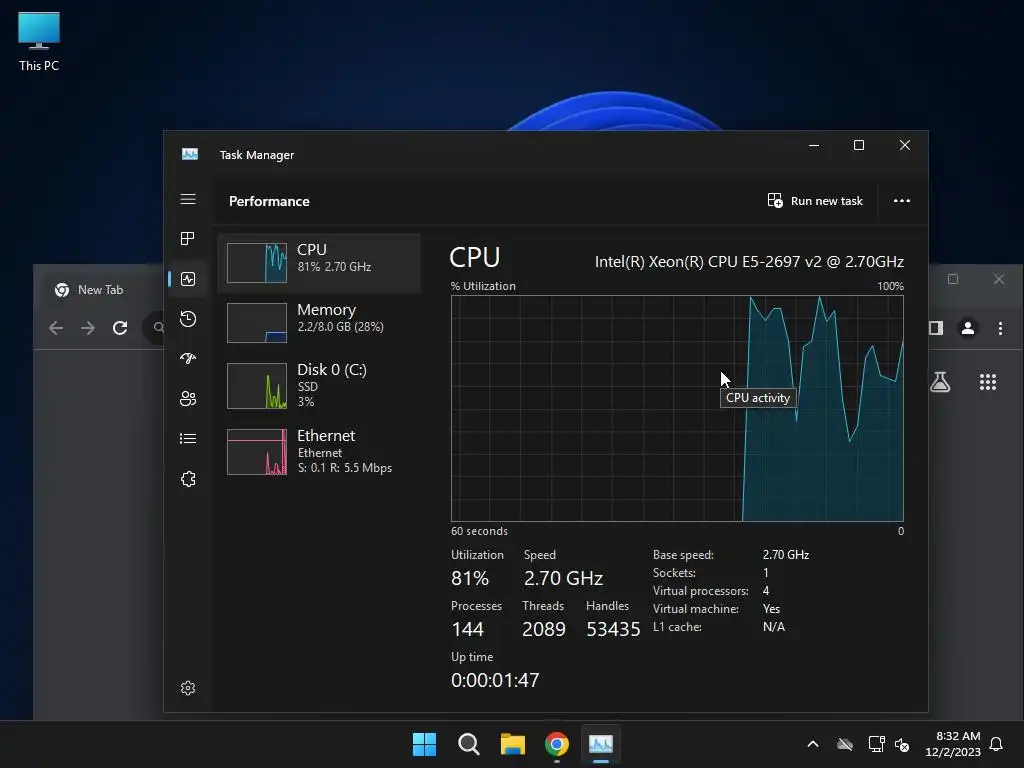Click the 81% utilization value
This screenshot has width=1024, height=768.
[x=470, y=578]
